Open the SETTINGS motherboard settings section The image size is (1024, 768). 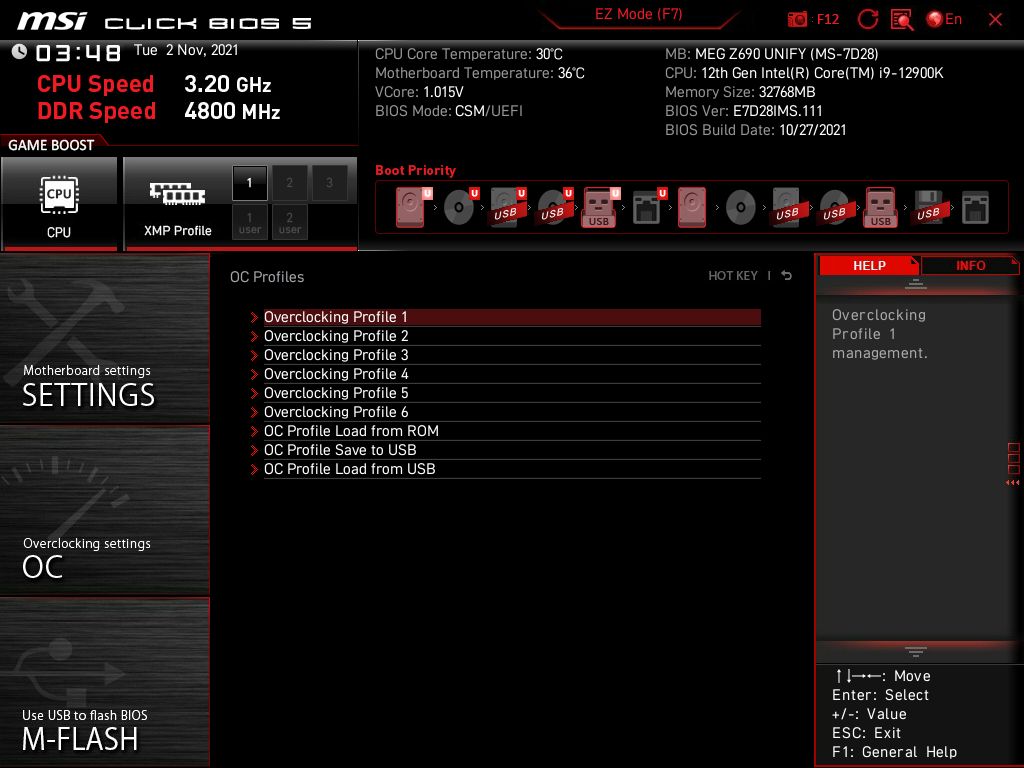[x=104, y=338]
